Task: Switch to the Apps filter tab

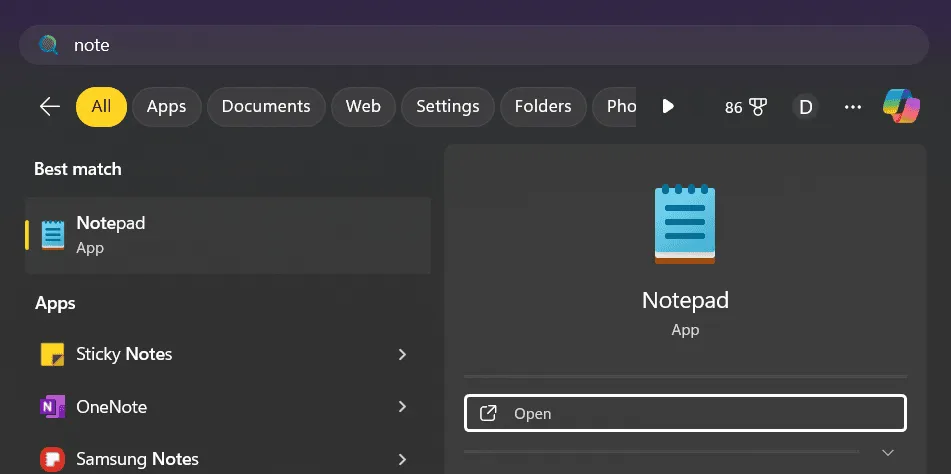Action: click(166, 107)
